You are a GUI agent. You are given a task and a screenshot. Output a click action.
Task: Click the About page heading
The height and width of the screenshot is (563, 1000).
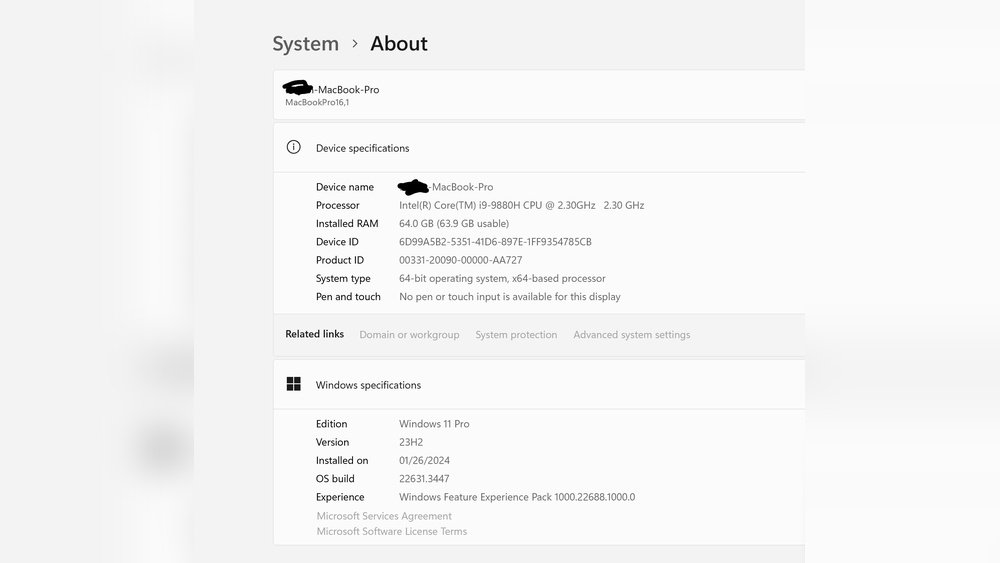(399, 43)
